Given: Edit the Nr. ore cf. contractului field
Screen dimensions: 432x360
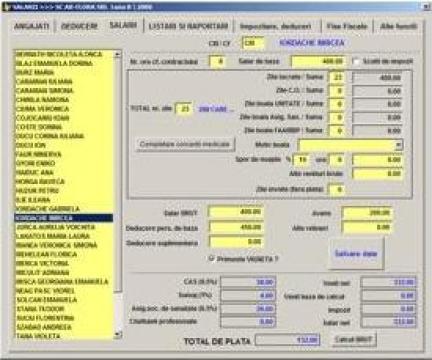Looking at the screenshot, I should pyautogui.click(x=217, y=61).
